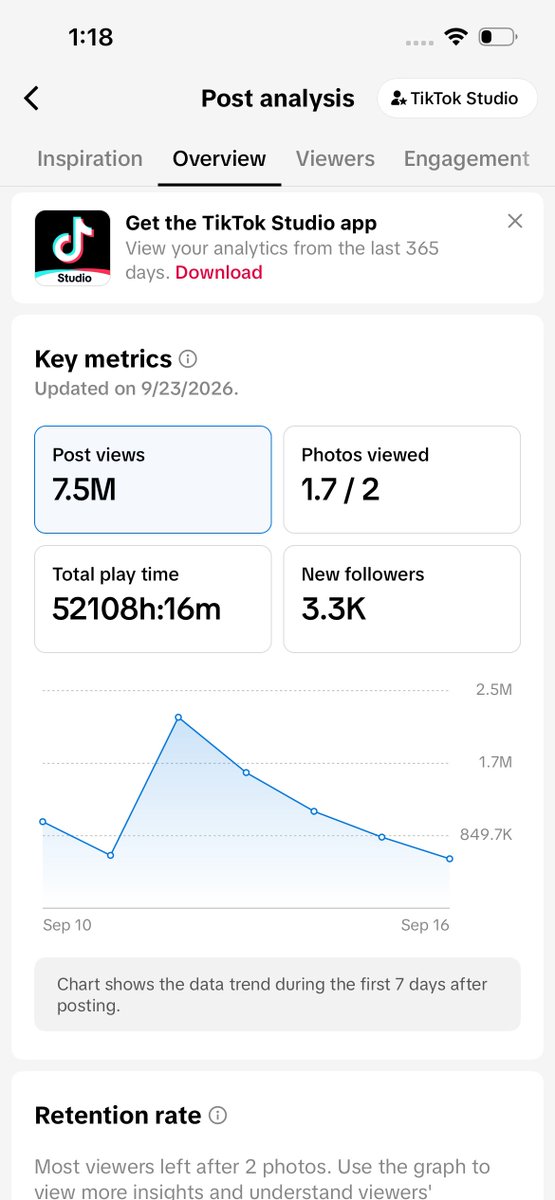Tap the Wi-Fi status icon

[x=456, y=37]
